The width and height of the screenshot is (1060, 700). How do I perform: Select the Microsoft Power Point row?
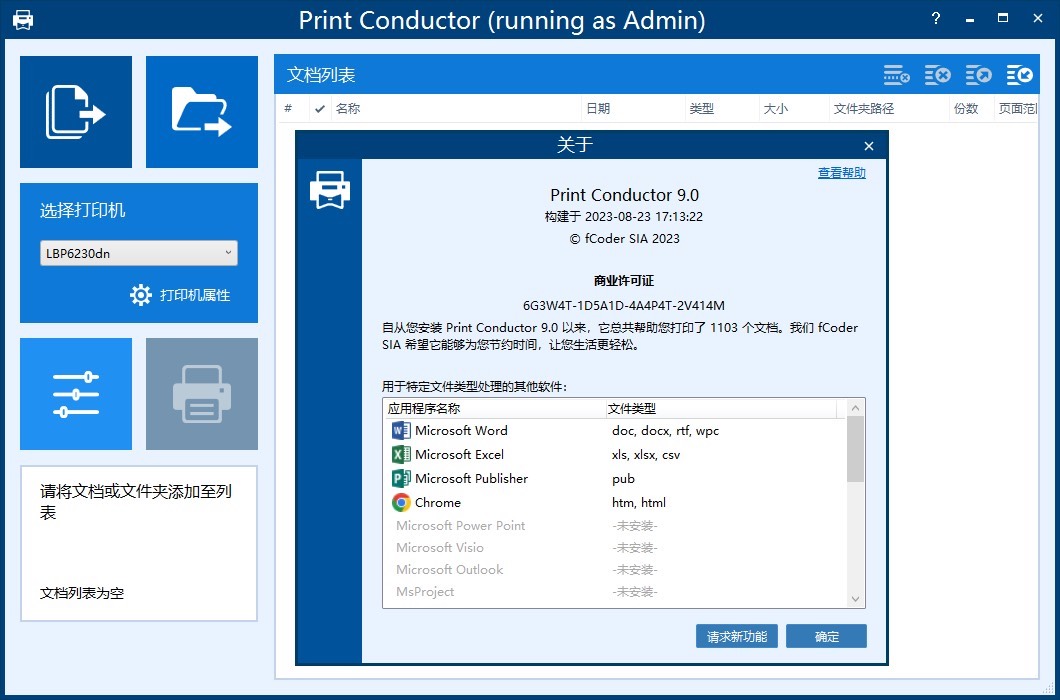click(615, 526)
